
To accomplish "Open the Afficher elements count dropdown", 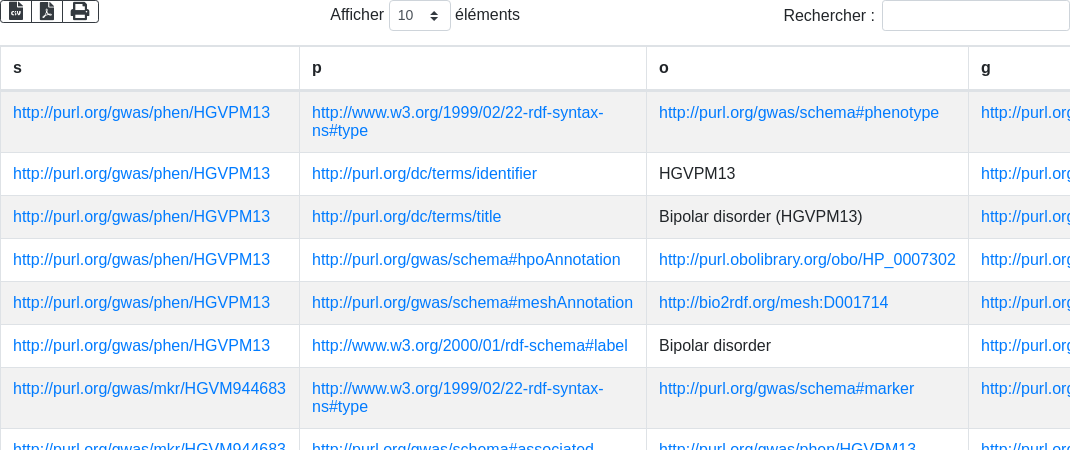I will pyautogui.click(x=420, y=15).
